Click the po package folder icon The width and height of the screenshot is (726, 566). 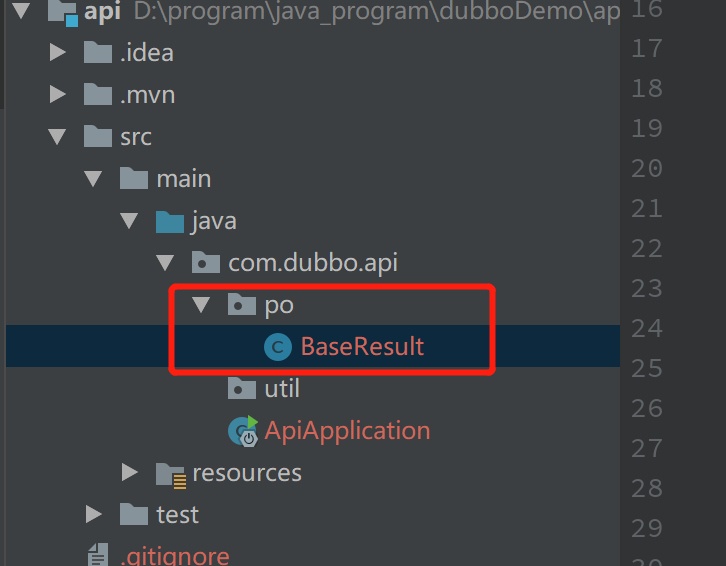tap(242, 304)
